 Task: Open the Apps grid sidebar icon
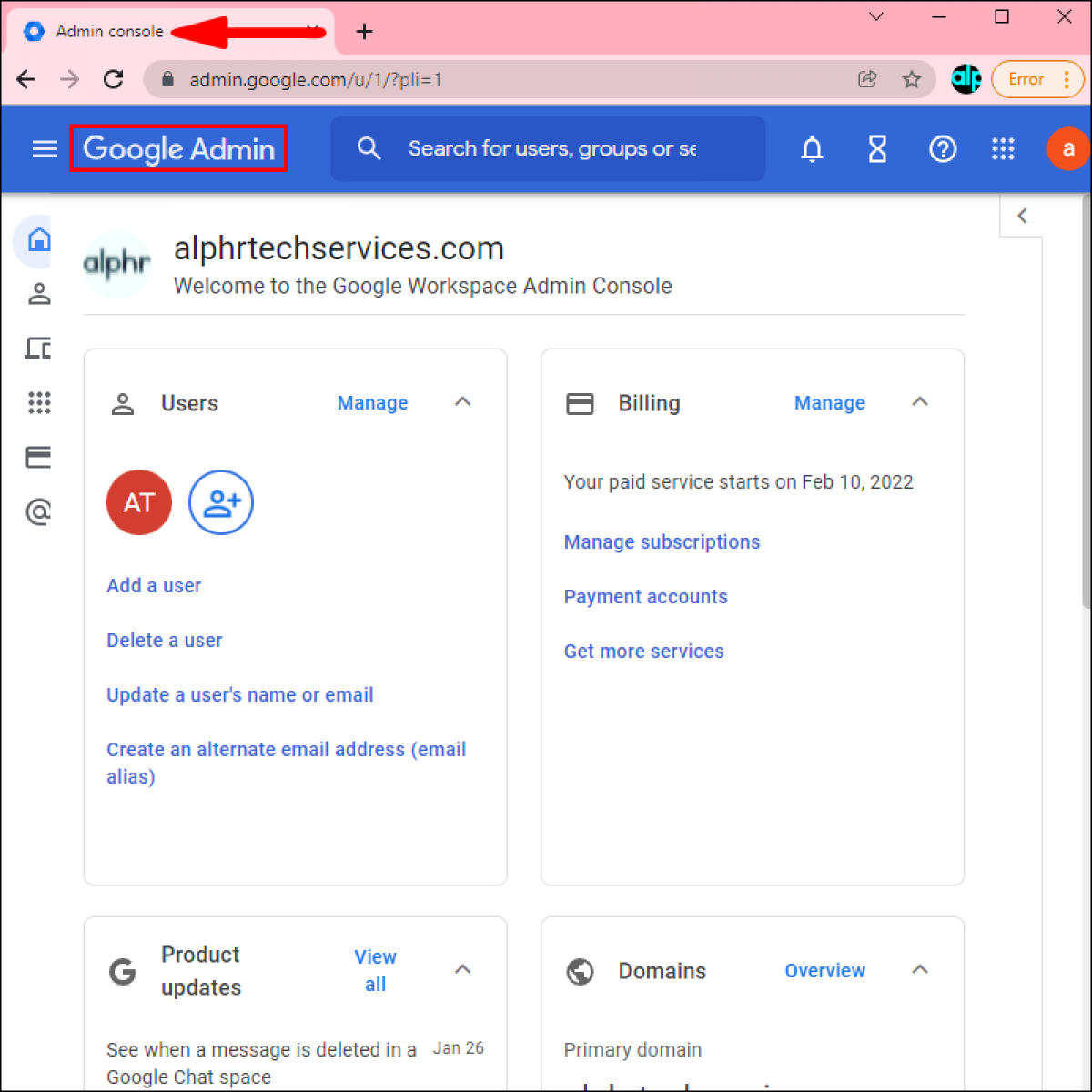(39, 402)
